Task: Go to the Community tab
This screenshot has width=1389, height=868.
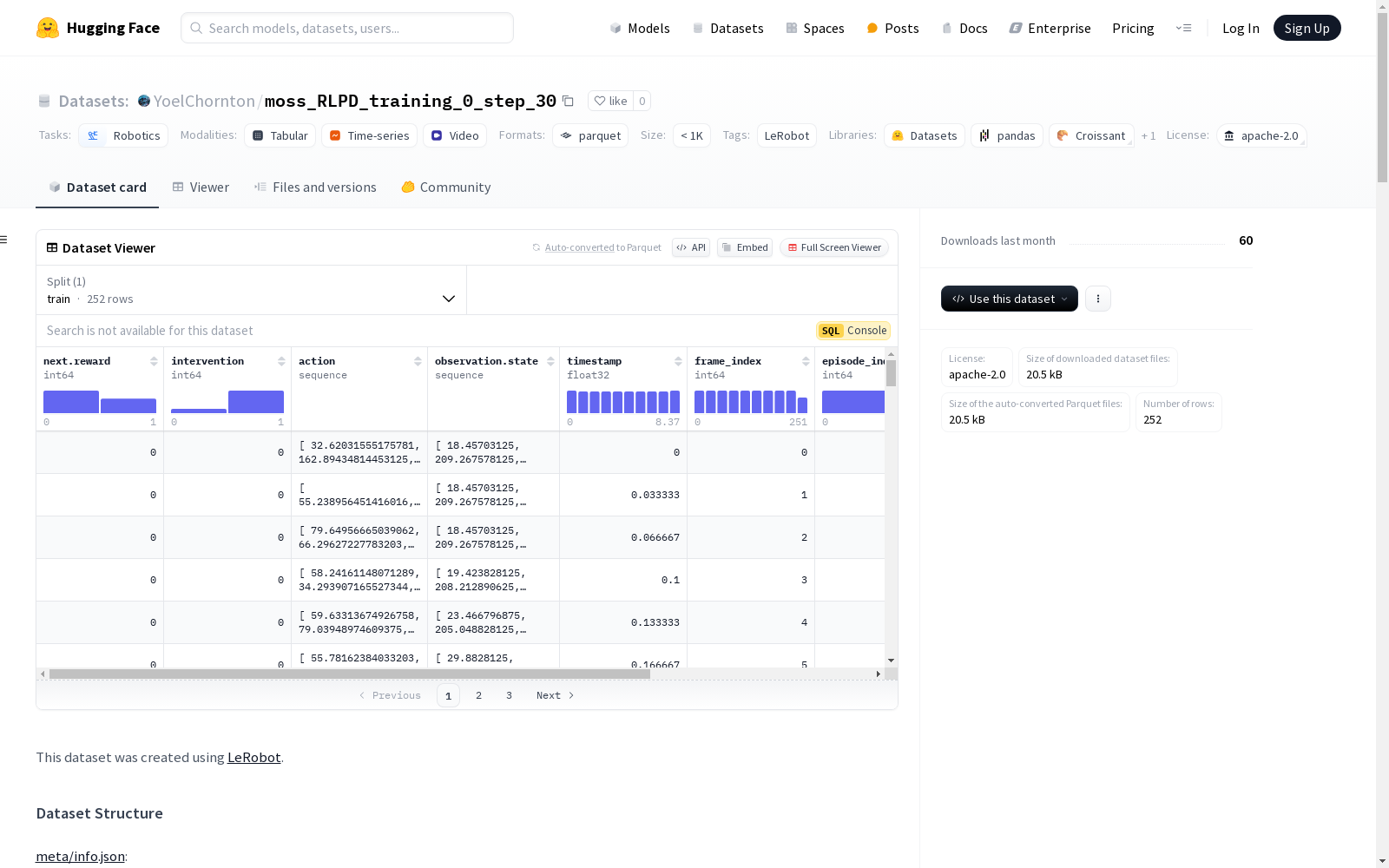Action: 446,187
